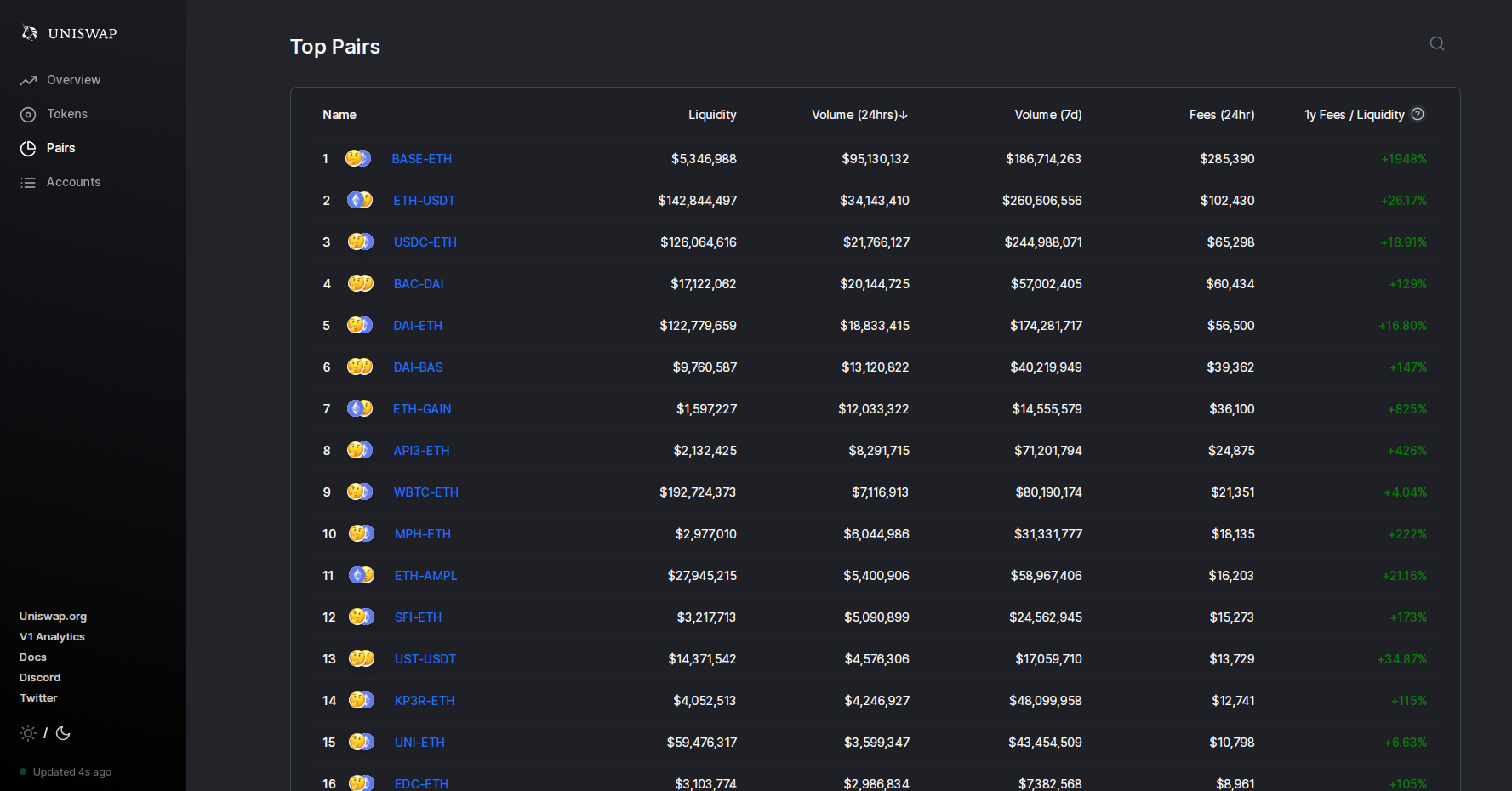
Task: Open the MPH-ETH pair link
Action: tap(423, 534)
